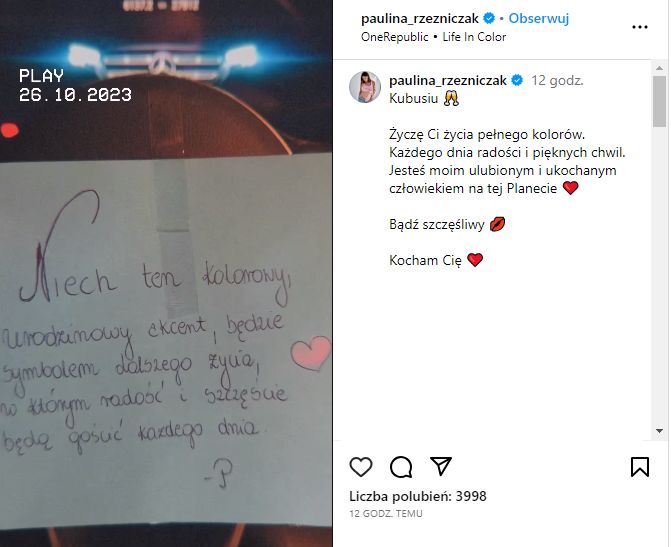Open comments with the speech bubble icon
Image resolution: width=671 pixels, height=547 pixels.
[x=401, y=467]
